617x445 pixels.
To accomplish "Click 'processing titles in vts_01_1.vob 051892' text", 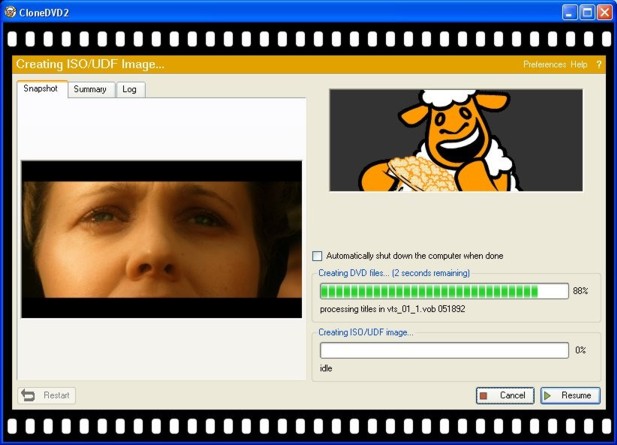I will pyautogui.click(x=392, y=309).
